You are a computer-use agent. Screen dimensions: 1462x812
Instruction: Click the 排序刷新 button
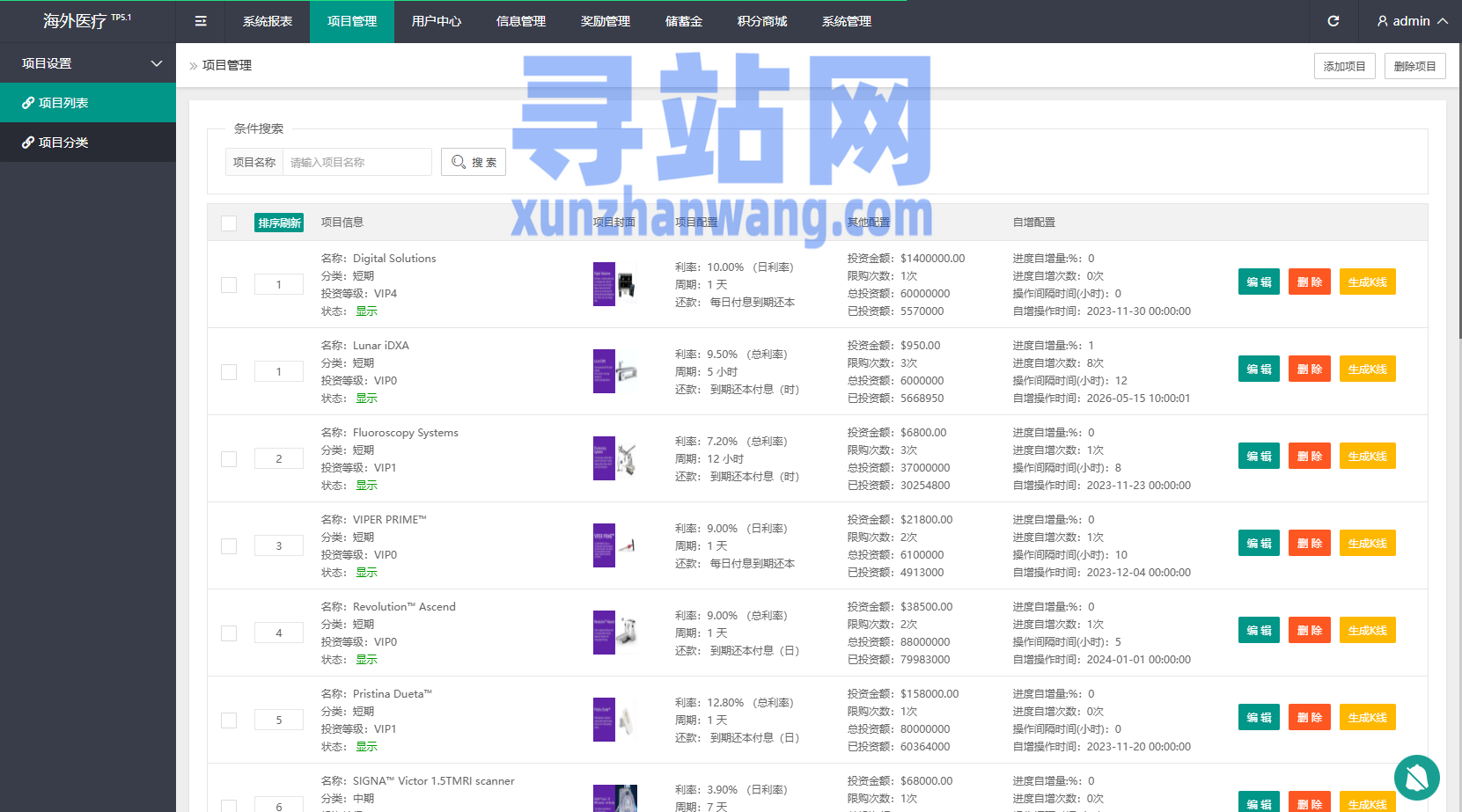pos(279,223)
